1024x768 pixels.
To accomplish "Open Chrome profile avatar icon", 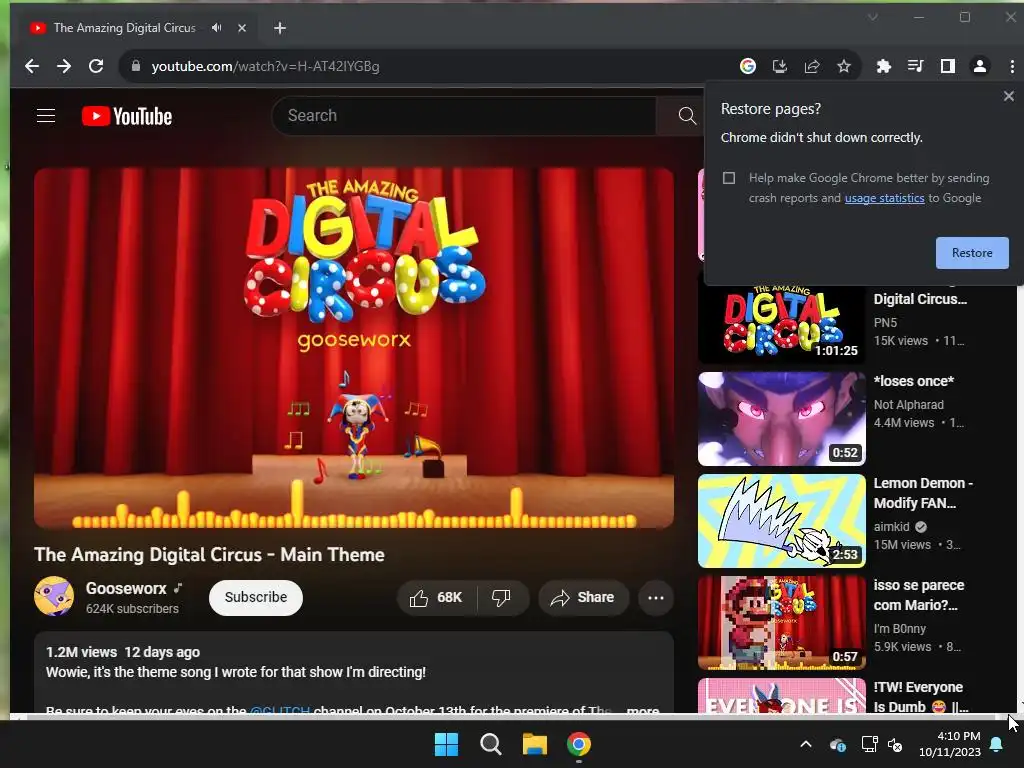I will pos(980,66).
